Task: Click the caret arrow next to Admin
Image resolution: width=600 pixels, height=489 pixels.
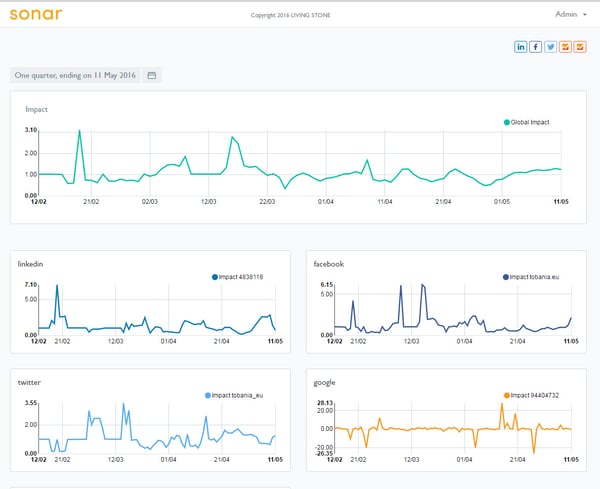Action: (585, 15)
